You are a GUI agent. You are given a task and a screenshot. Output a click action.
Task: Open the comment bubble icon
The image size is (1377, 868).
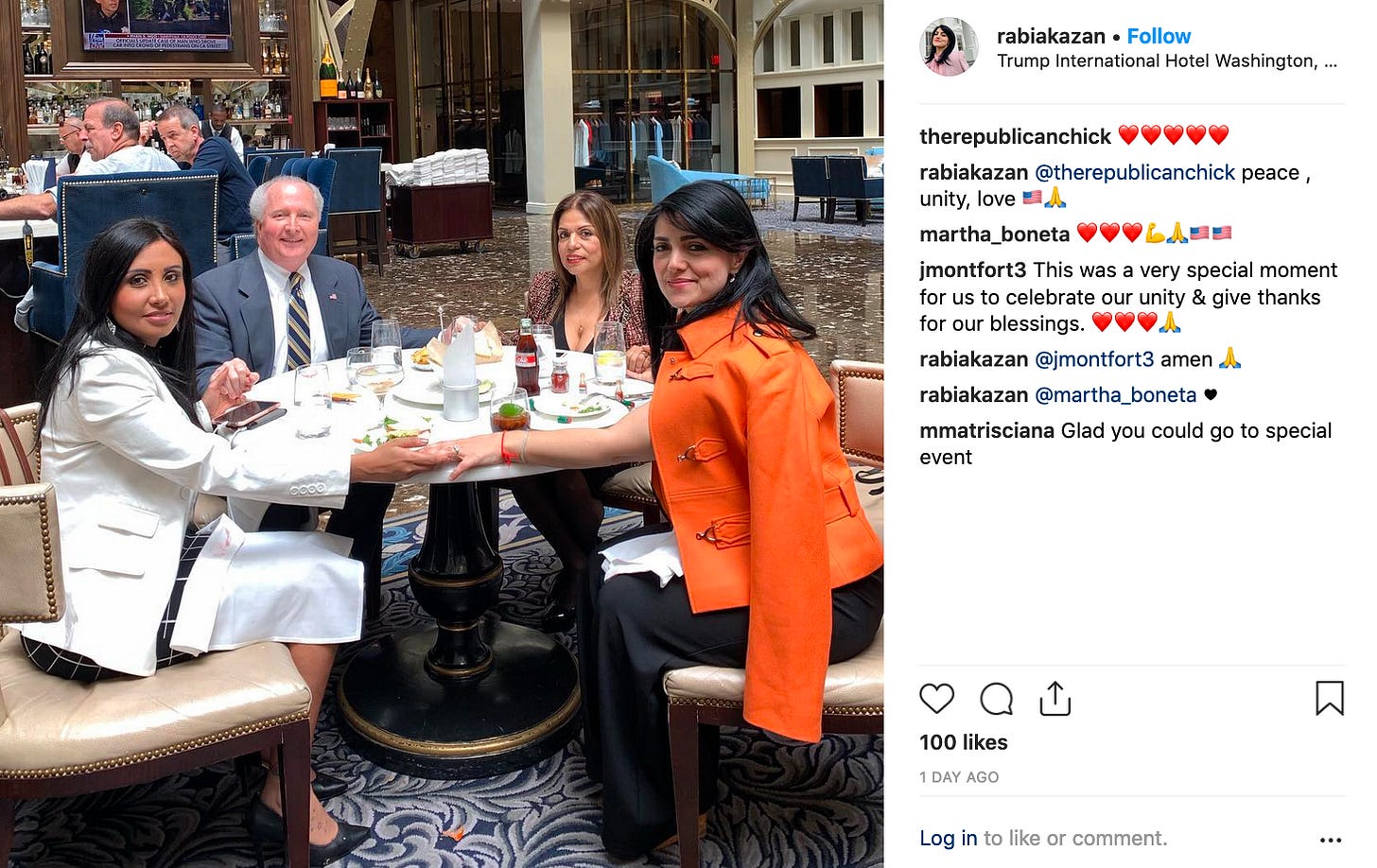click(x=996, y=699)
